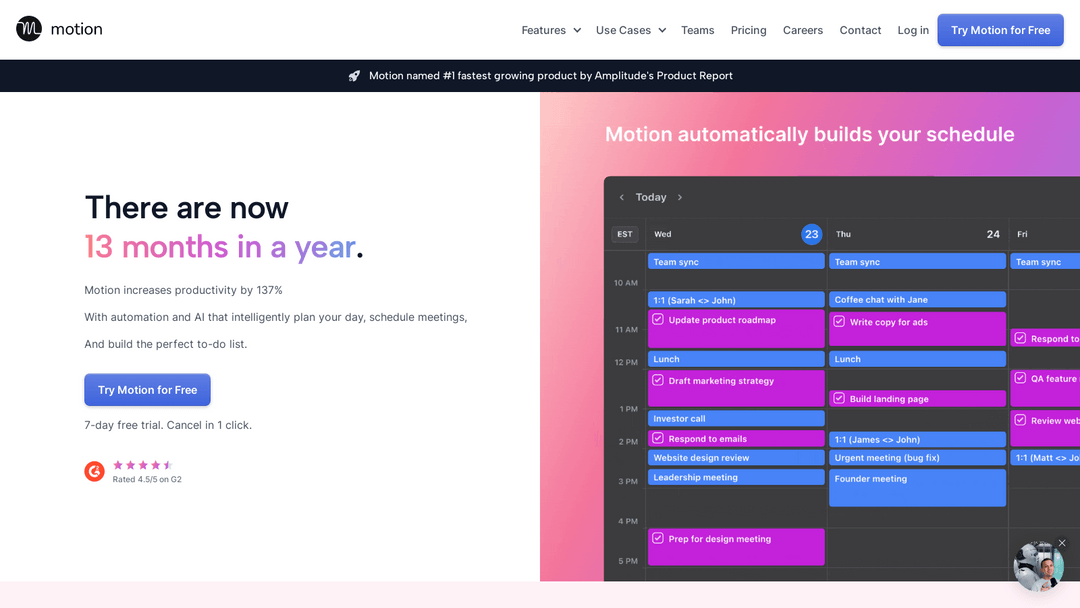Click the motion wordmark text

coord(76,29)
